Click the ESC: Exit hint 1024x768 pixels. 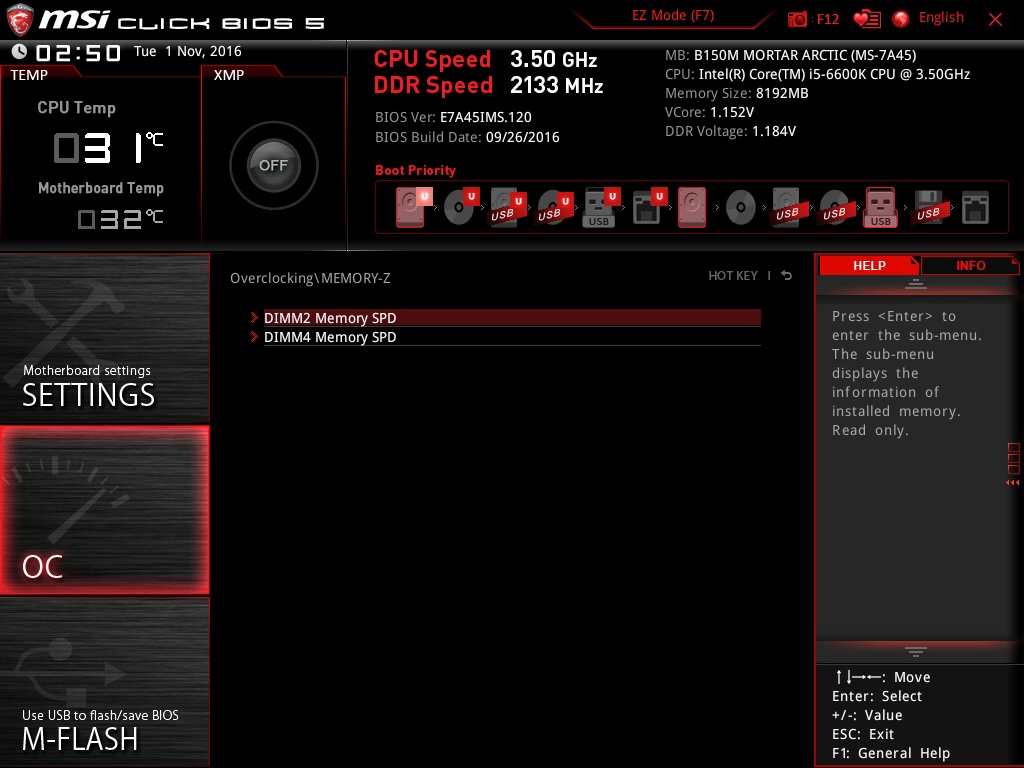coord(863,734)
